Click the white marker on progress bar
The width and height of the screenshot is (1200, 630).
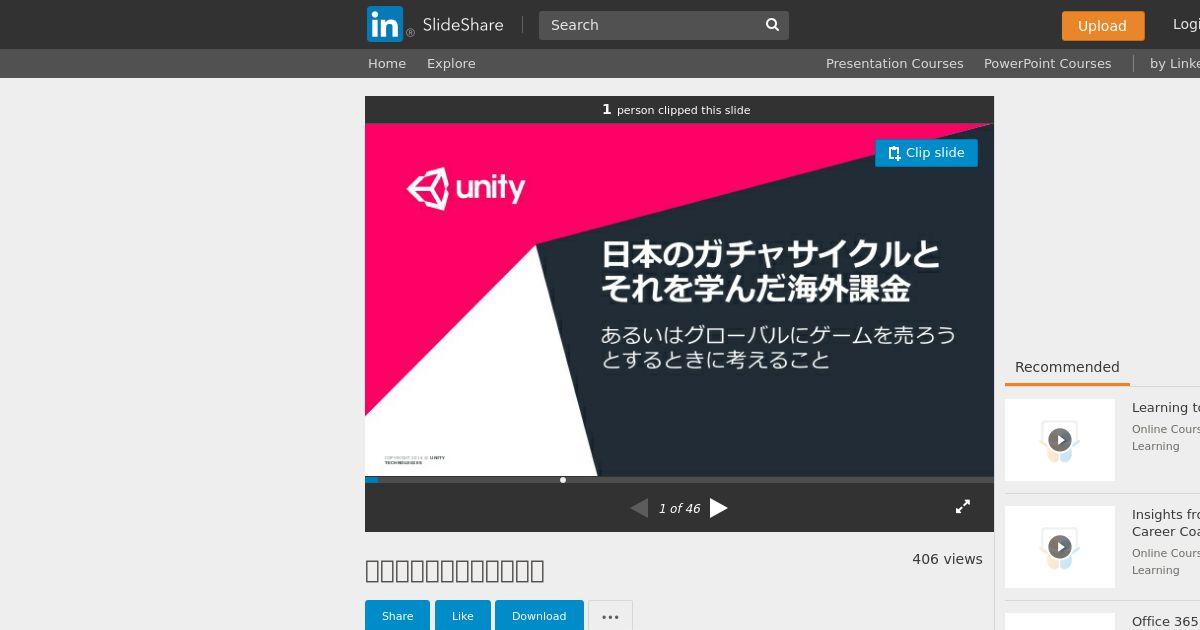tap(563, 480)
